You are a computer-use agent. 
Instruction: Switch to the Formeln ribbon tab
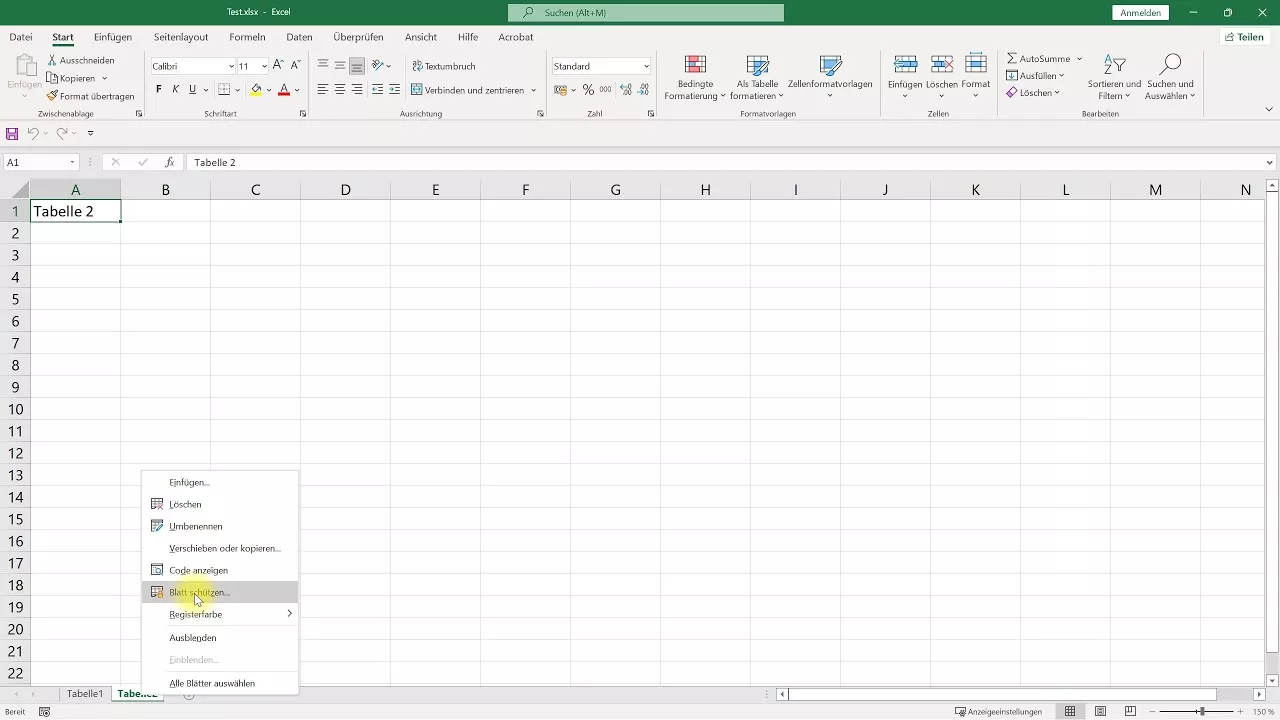247,37
